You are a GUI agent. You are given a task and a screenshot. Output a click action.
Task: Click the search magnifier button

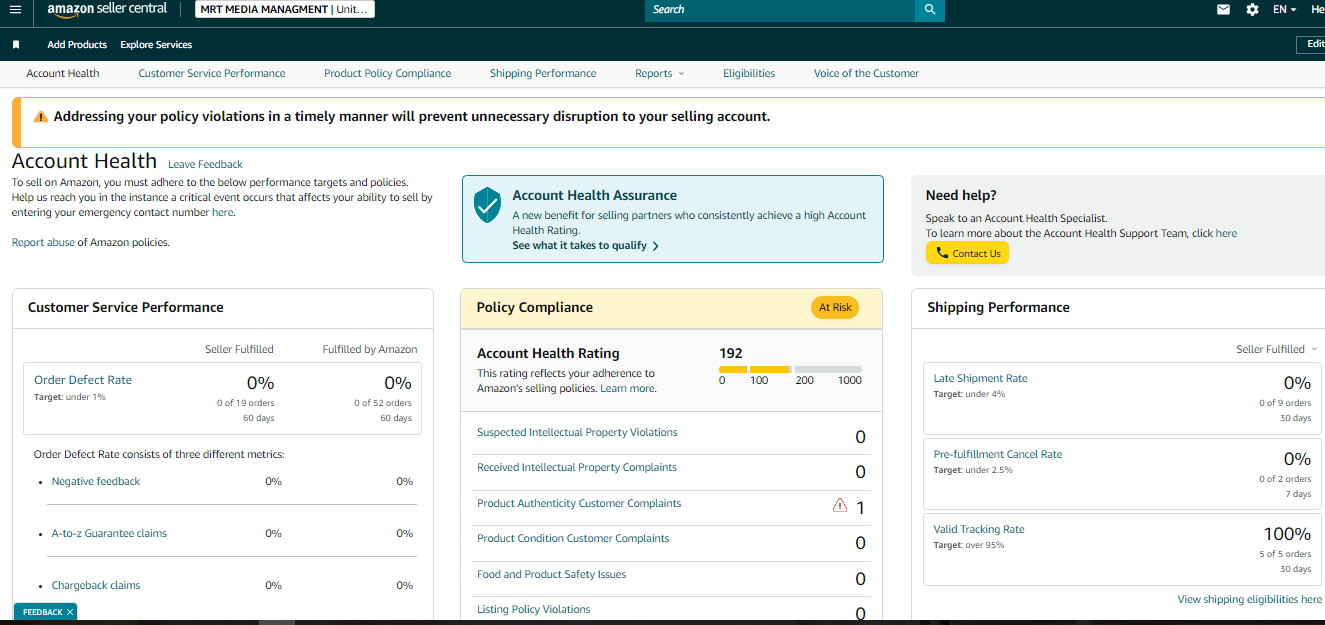[x=930, y=10]
